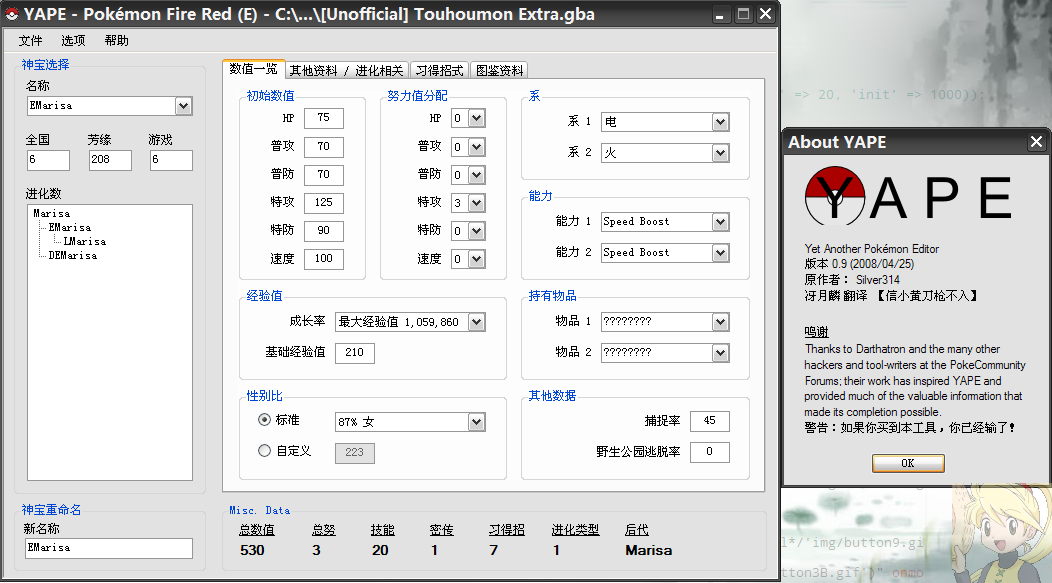Switch to the 图鉴资料 tab
The width and height of the screenshot is (1052, 583).
[x=499, y=70]
